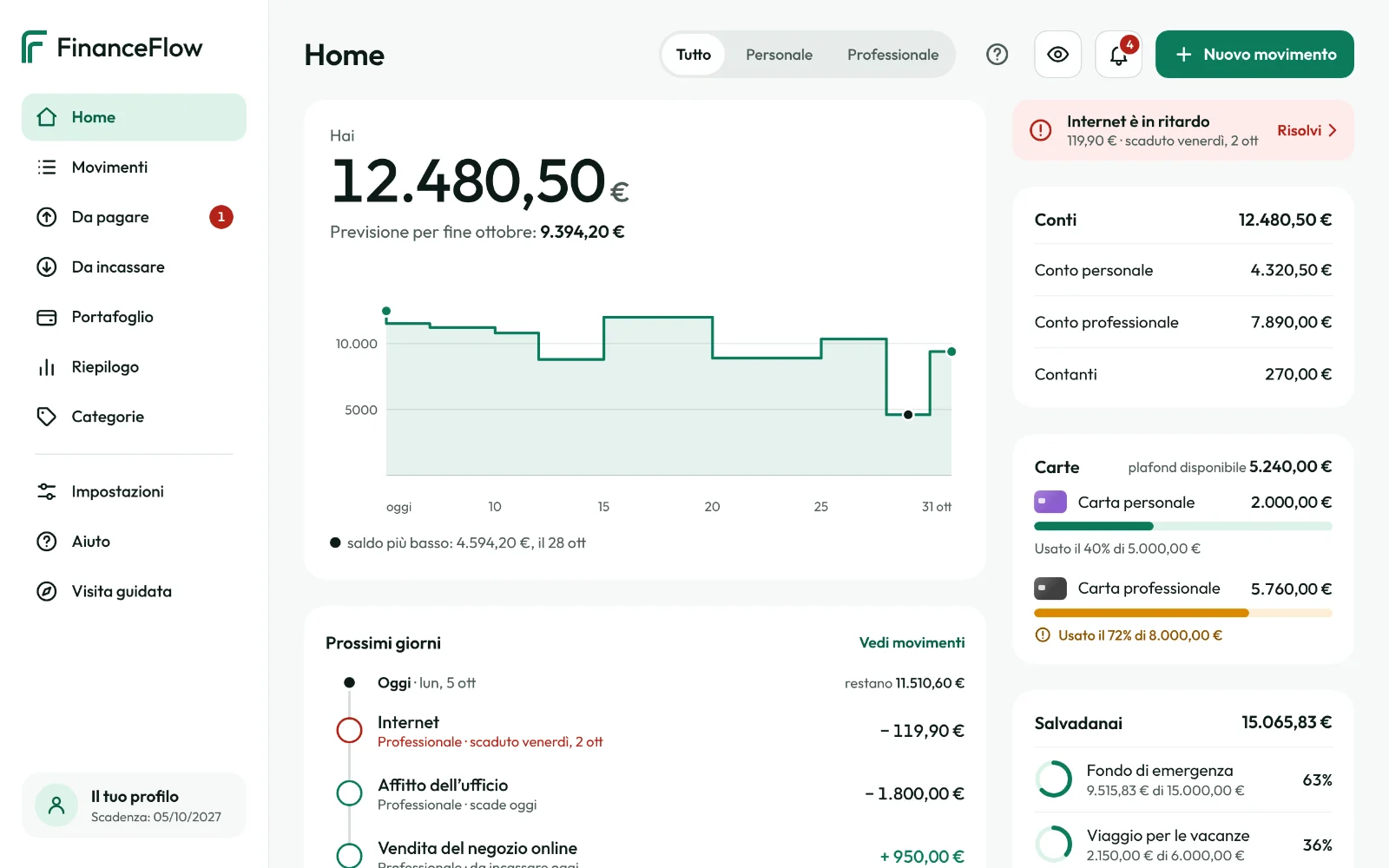
Task: Click the Carta personale usage bar
Action: point(1182,526)
